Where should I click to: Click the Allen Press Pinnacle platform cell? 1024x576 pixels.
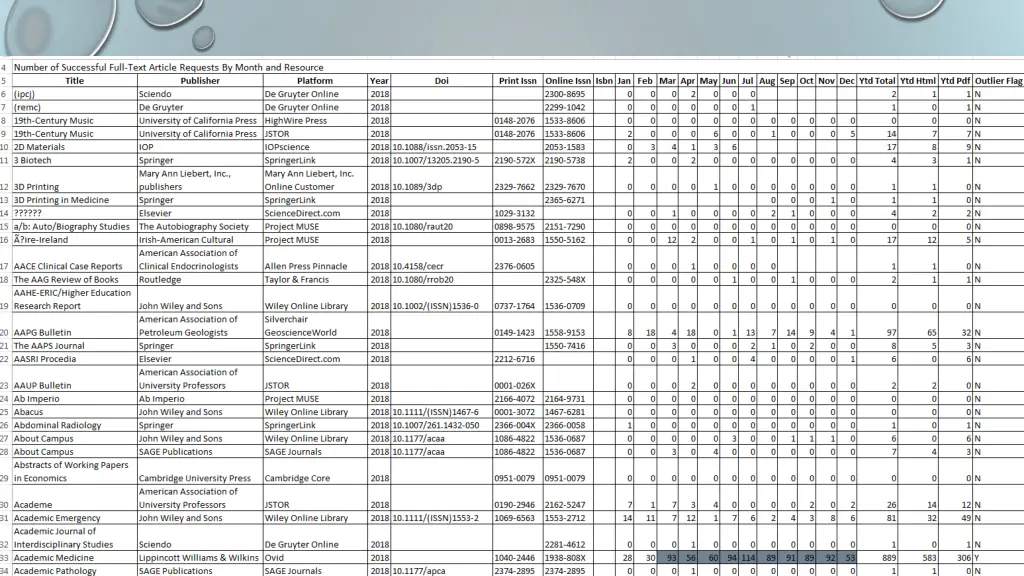[x=315, y=260]
